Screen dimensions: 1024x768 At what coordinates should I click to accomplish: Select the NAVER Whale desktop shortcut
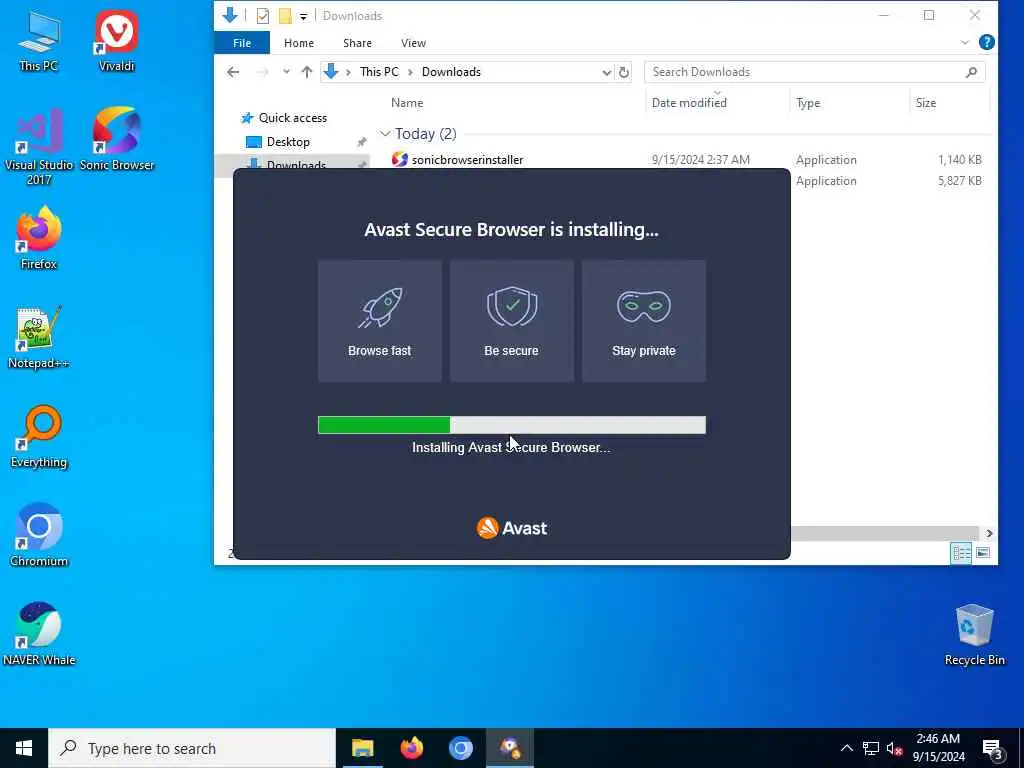[x=39, y=634]
